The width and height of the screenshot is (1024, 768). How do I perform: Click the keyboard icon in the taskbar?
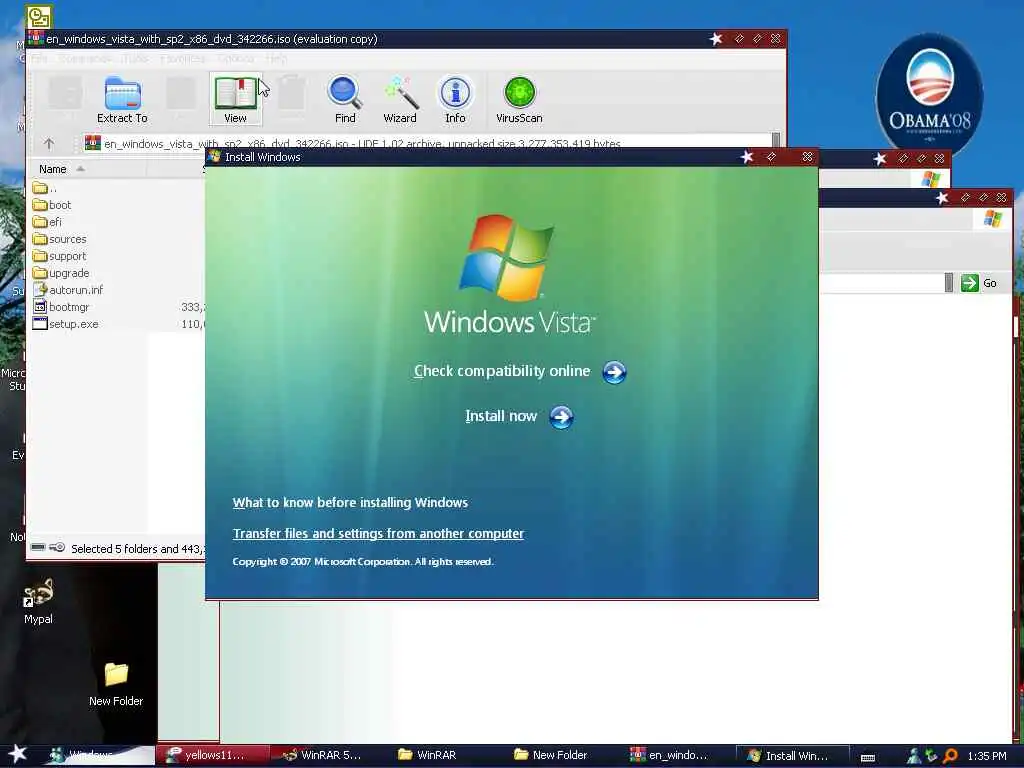(867, 758)
